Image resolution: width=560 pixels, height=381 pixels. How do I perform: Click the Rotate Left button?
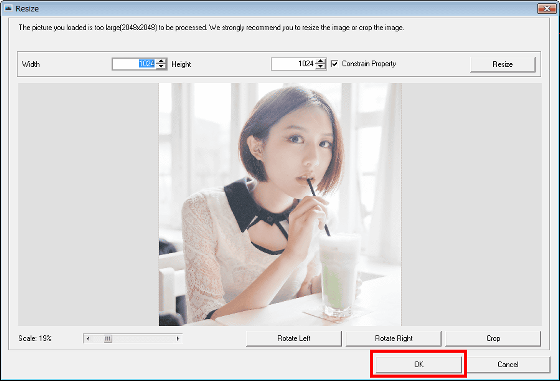click(294, 338)
